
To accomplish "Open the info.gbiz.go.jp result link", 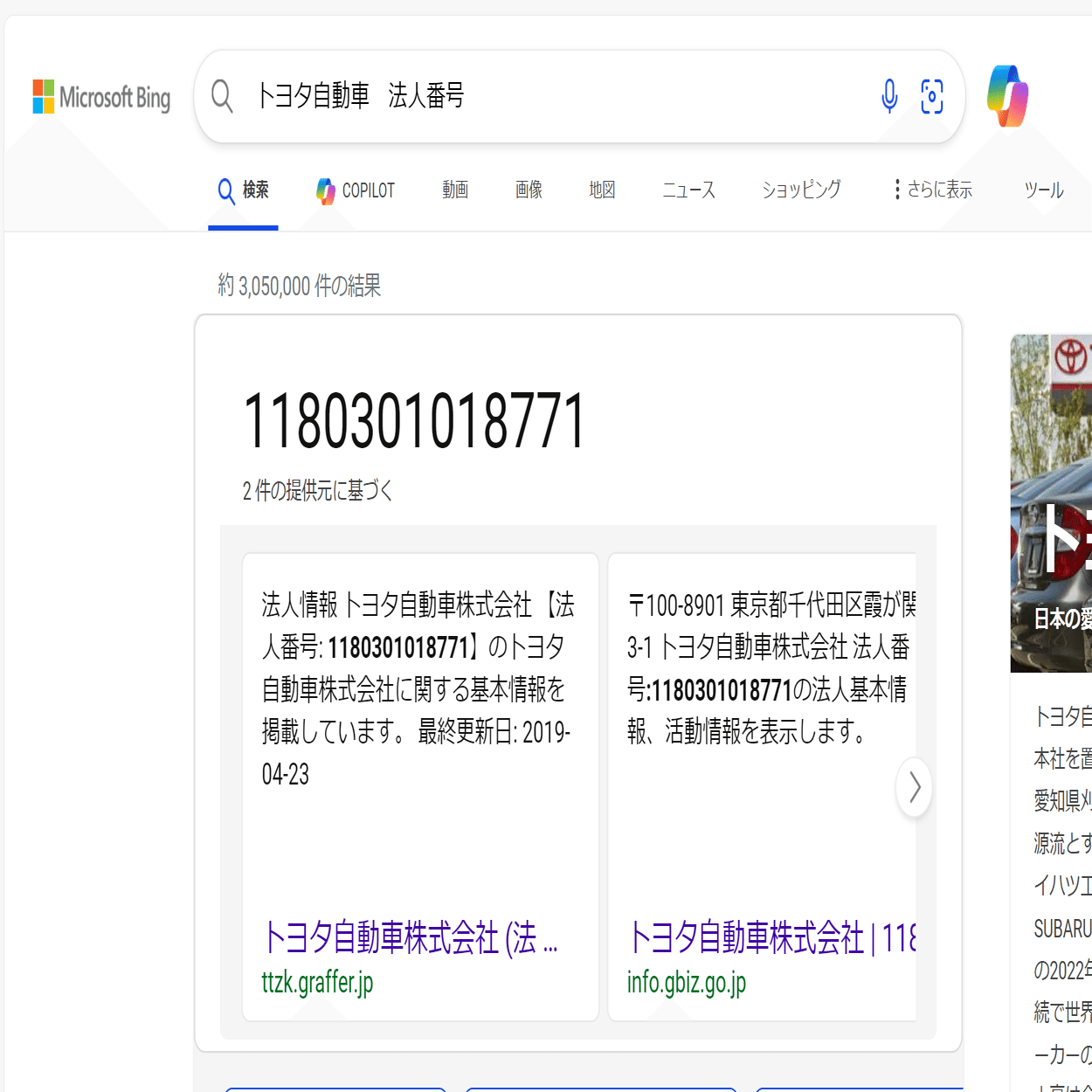I will click(x=685, y=982).
